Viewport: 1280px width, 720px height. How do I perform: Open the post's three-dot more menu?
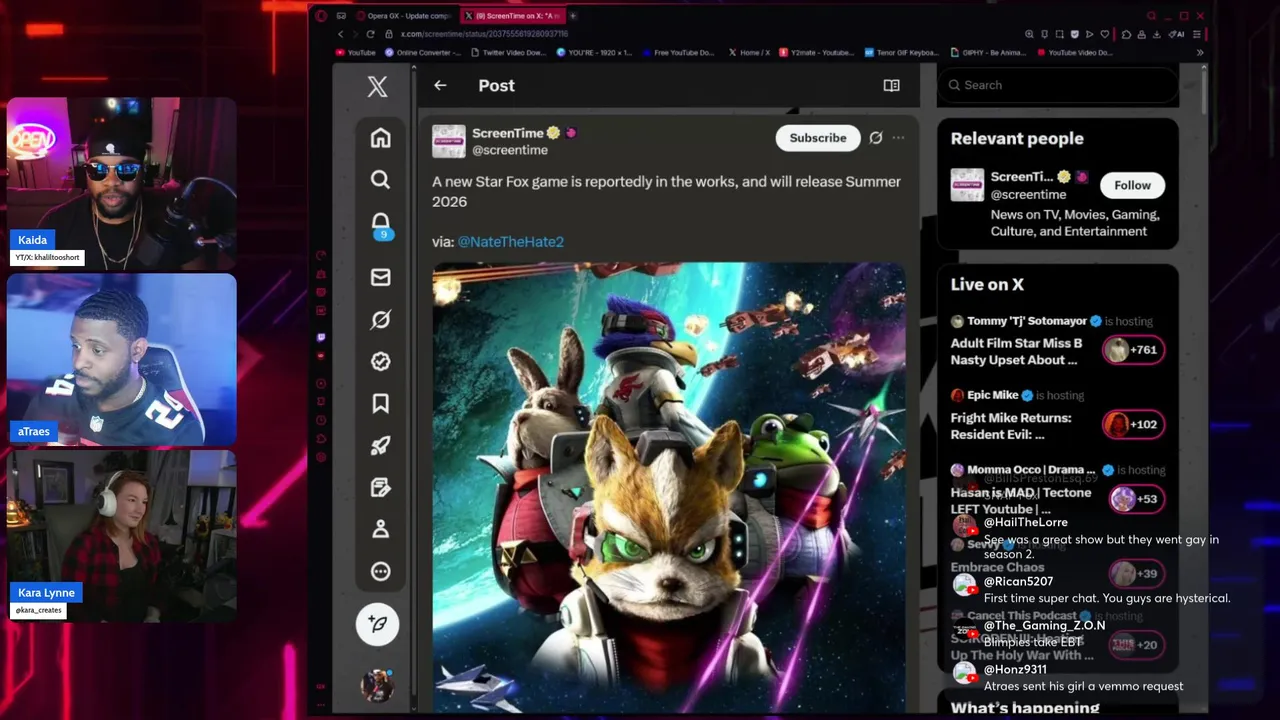(898, 138)
